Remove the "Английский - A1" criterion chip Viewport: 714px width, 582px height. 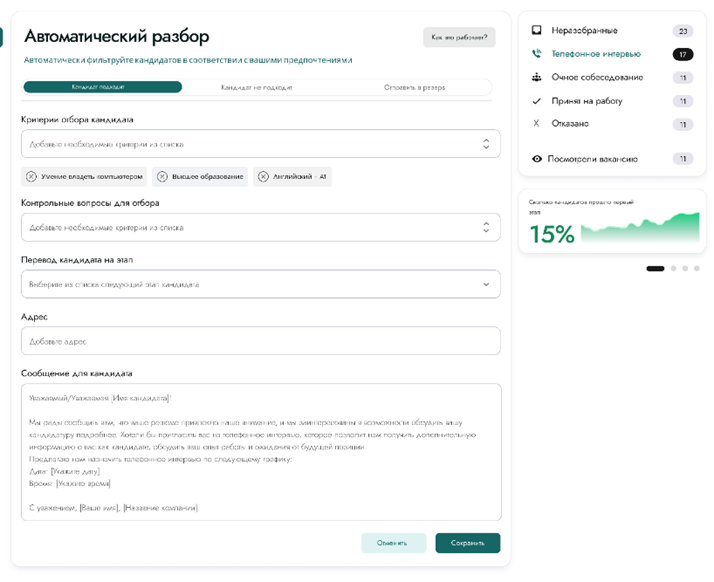tap(263, 177)
